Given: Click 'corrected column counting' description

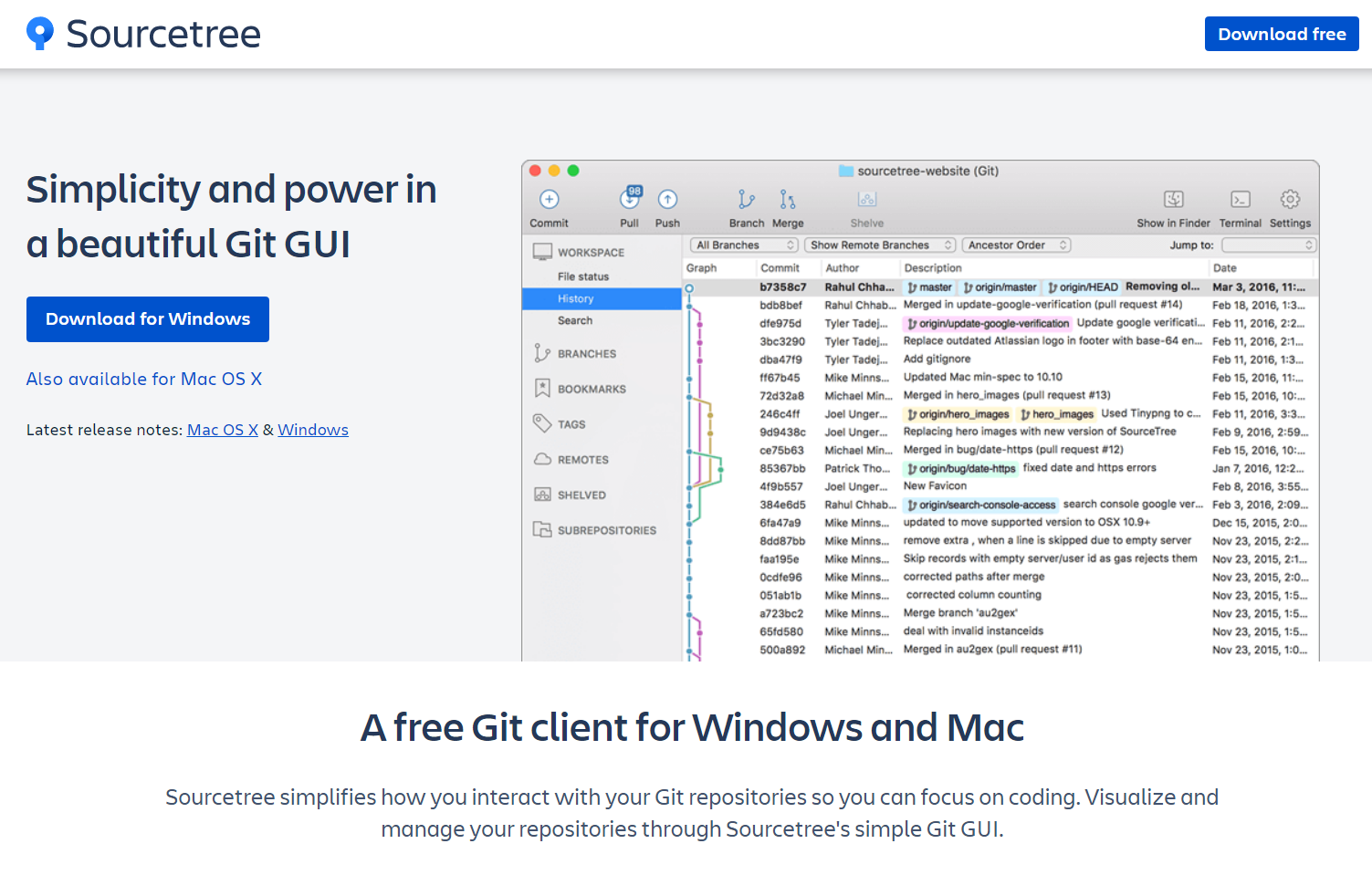Looking at the screenshot, I should pyautogui.click(x=973, y=595).
